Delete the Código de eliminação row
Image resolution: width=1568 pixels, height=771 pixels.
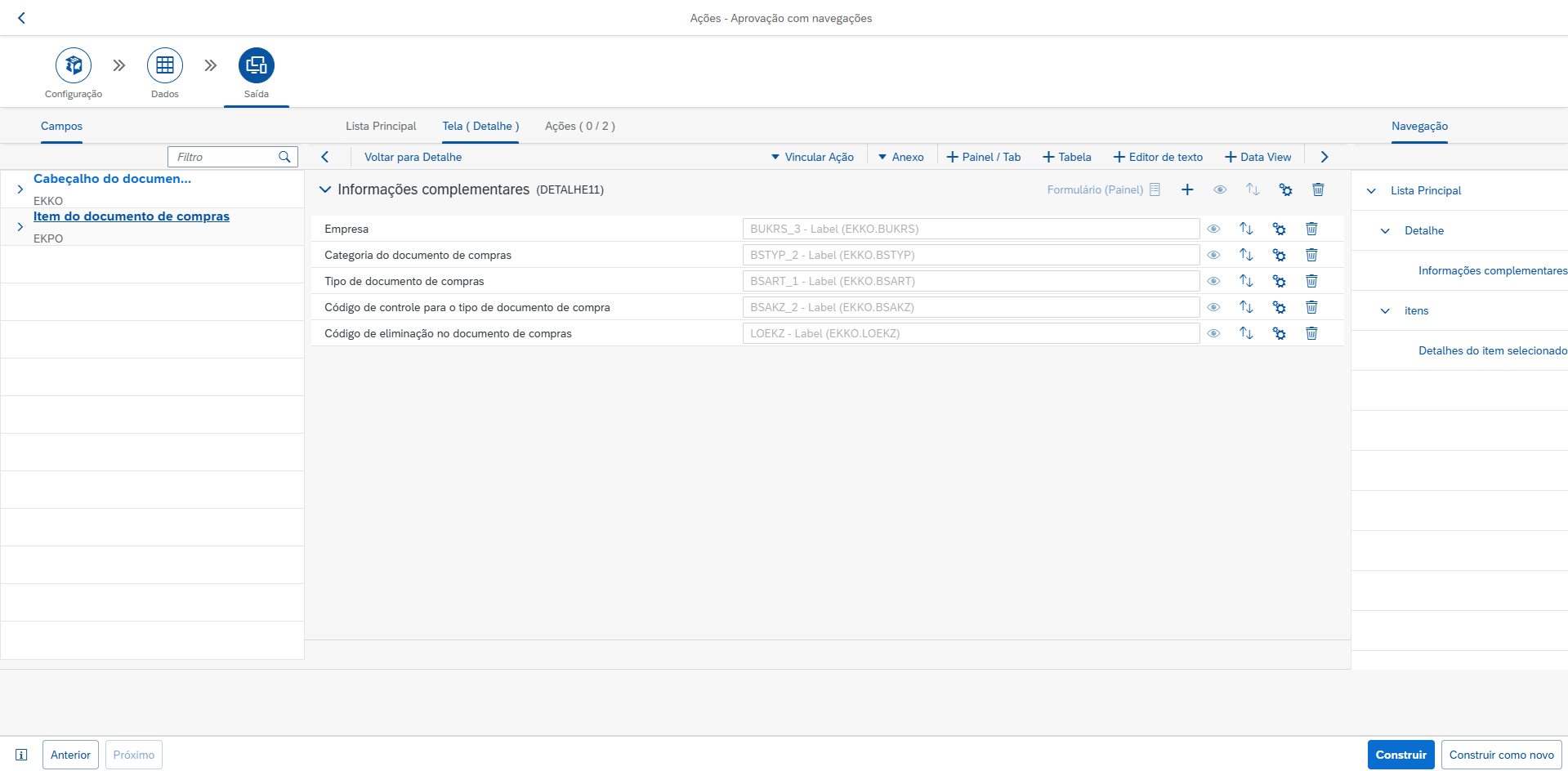1311,333
